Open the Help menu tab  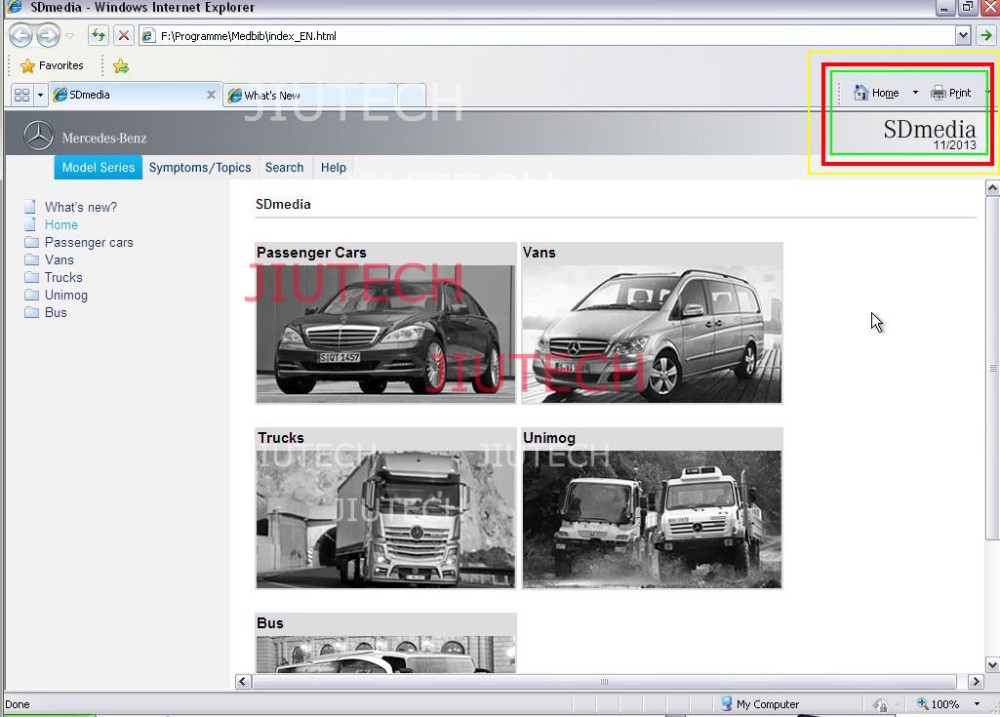tap(333, 168)
